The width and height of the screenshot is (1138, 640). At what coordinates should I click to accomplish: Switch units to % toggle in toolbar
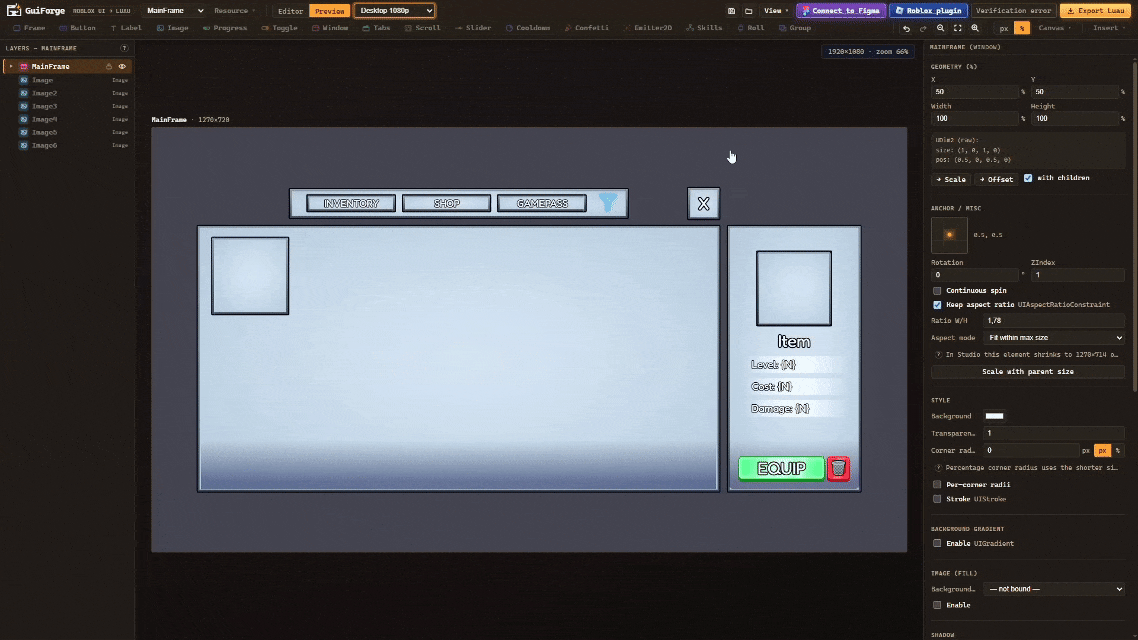point(1022,28)
